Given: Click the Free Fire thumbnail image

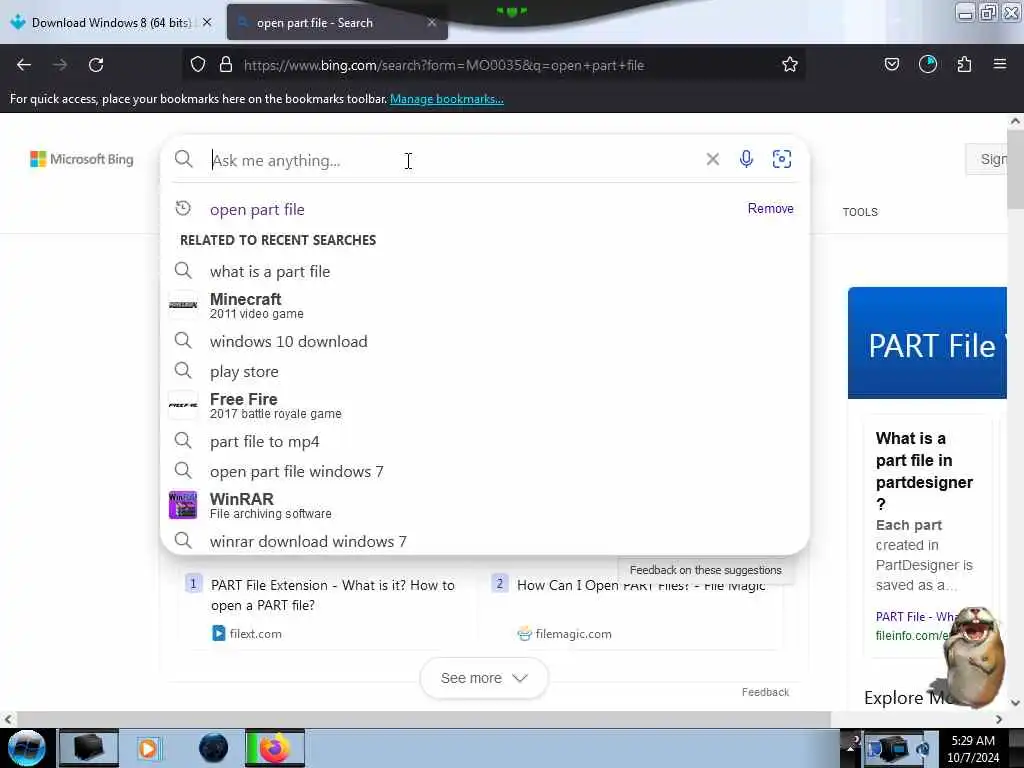Looking at the screenshot, I should click(x=183, y=405).
